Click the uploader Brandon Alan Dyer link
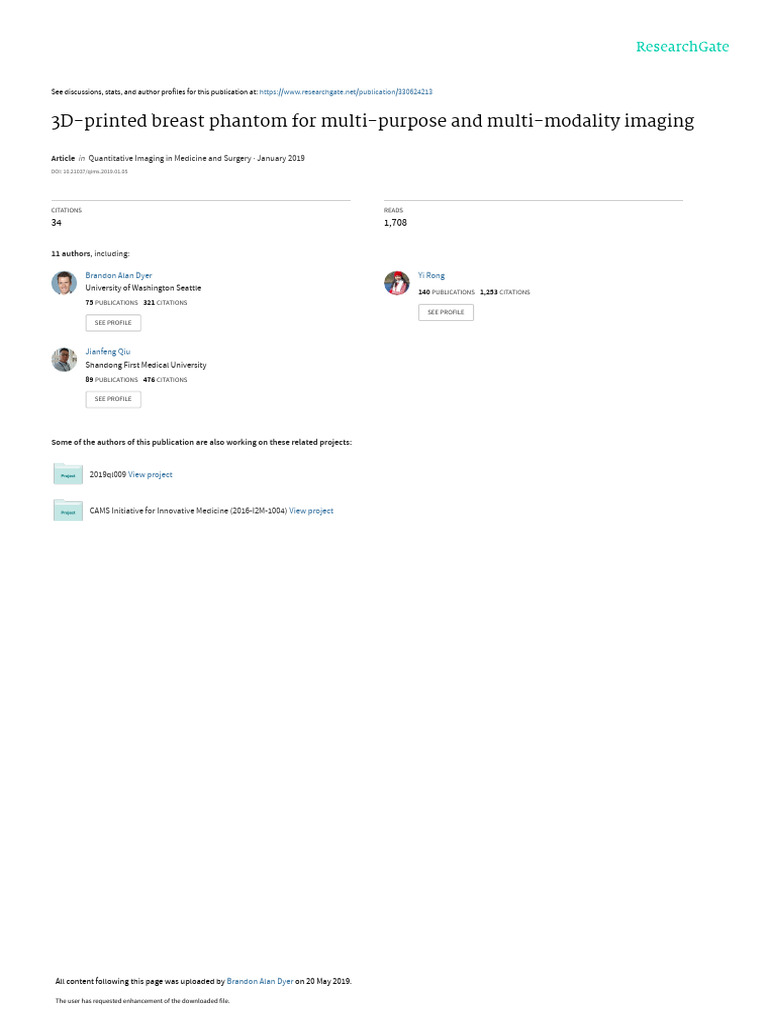The width and height of the screenshot is (768, 1024). click(x=260, y=982)
